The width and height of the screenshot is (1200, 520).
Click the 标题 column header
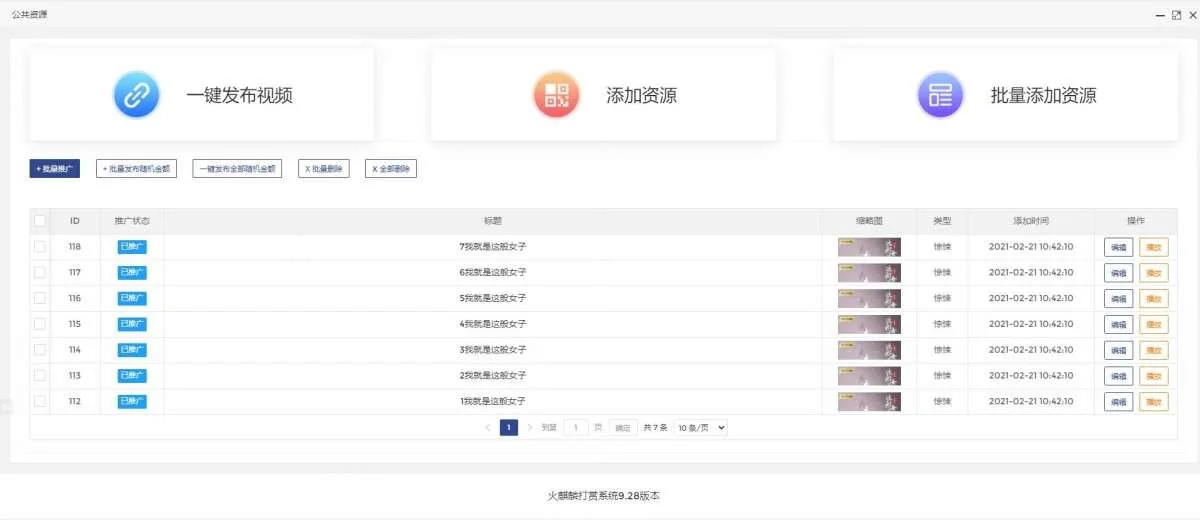tap(492, 221)
